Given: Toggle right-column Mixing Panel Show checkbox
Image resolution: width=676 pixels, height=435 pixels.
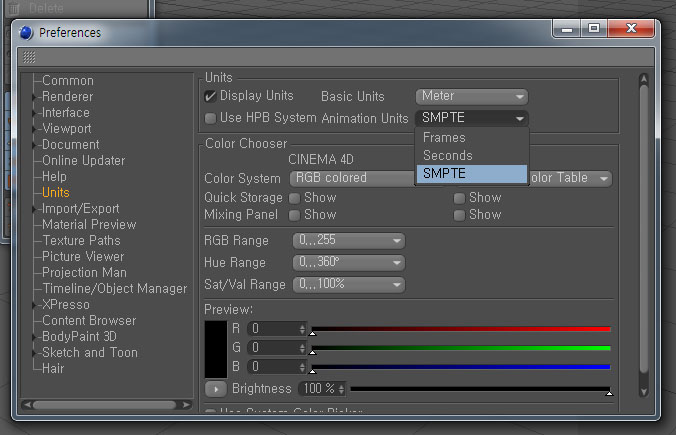Looking at the screenshot, I should click(x=459, y=215).
